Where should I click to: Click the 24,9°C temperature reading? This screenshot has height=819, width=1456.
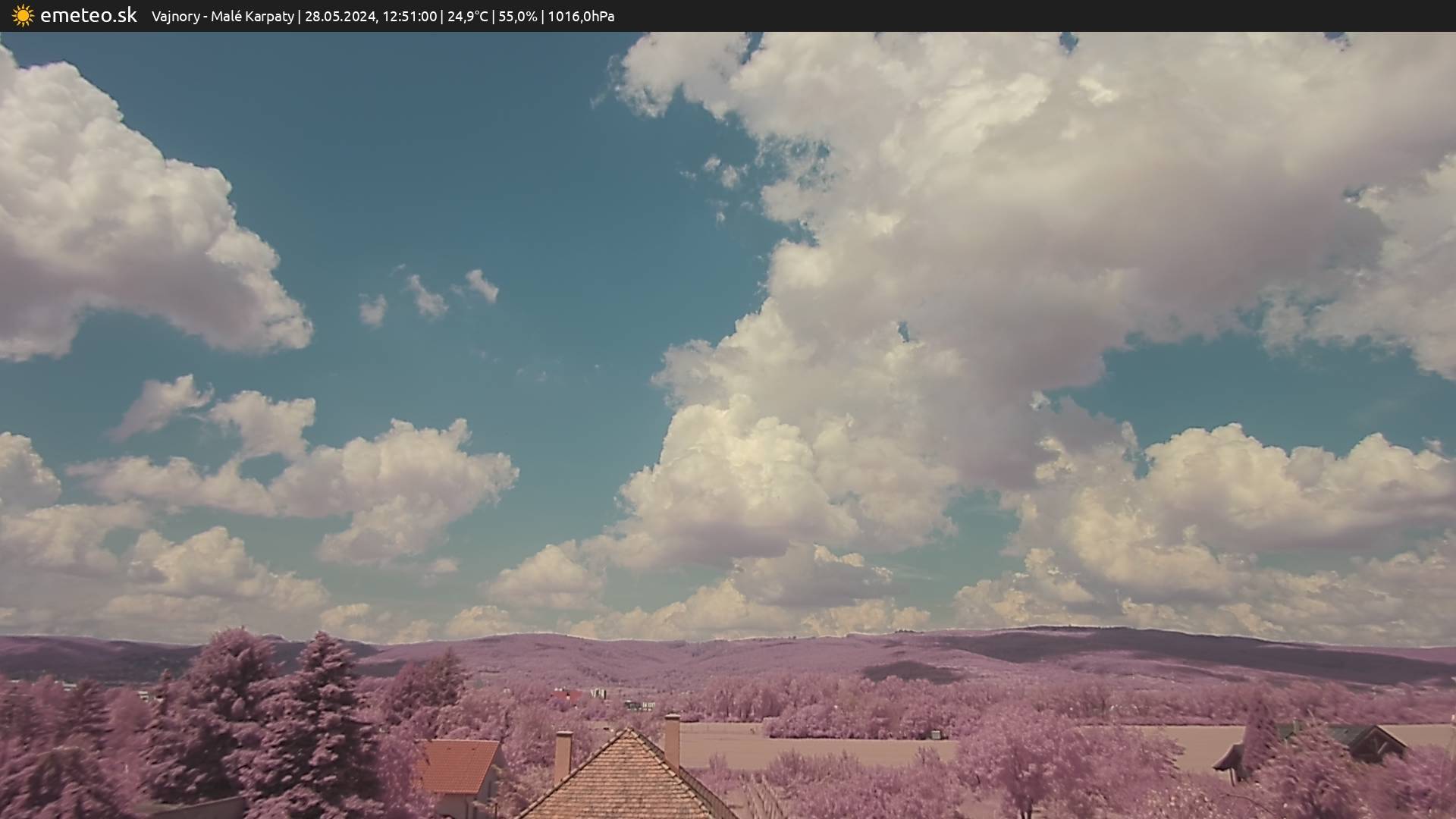coord(467,17)
